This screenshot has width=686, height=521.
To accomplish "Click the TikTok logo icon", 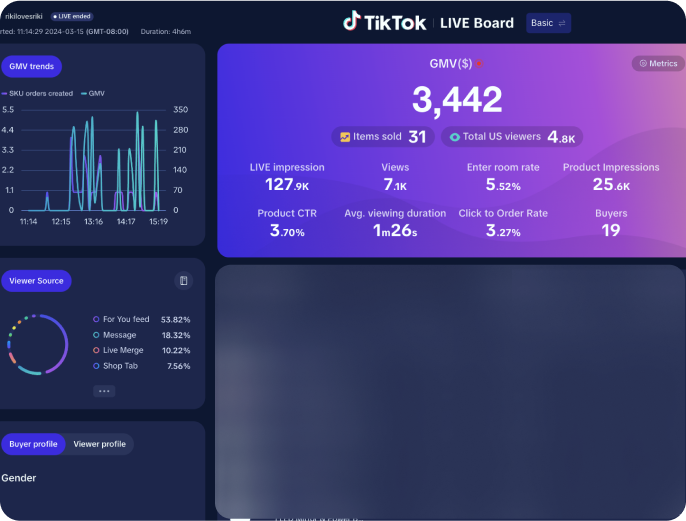I will 351,21.
